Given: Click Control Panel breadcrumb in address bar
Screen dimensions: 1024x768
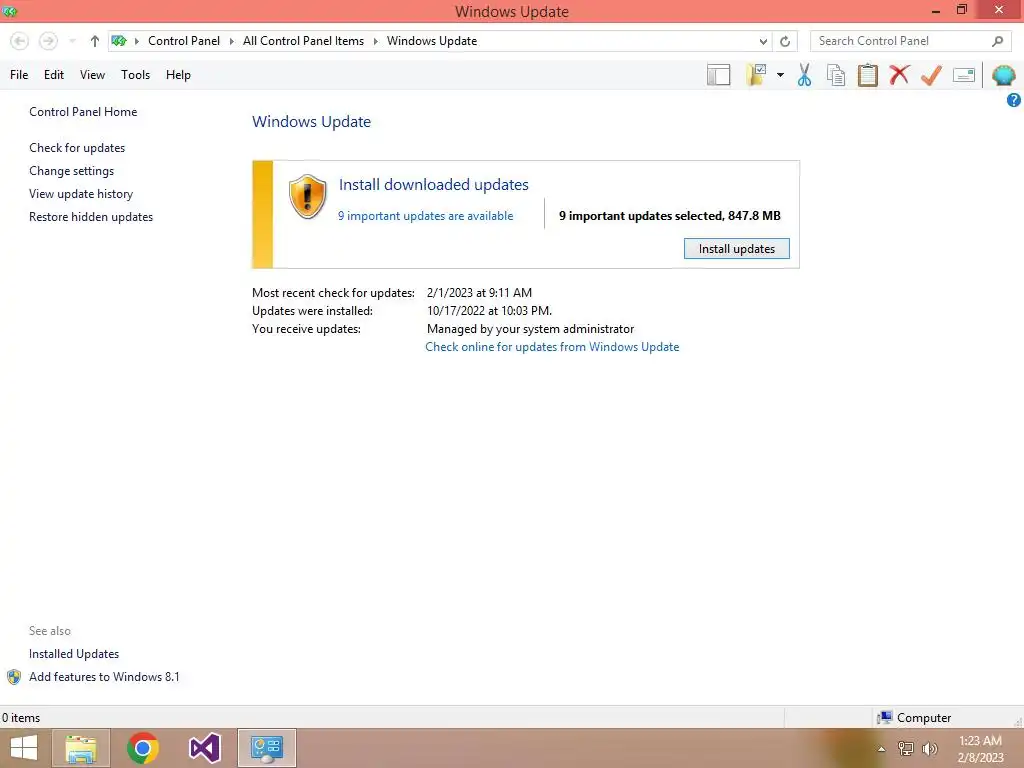Looking at the screenshot, I should (x=184, y=41).
